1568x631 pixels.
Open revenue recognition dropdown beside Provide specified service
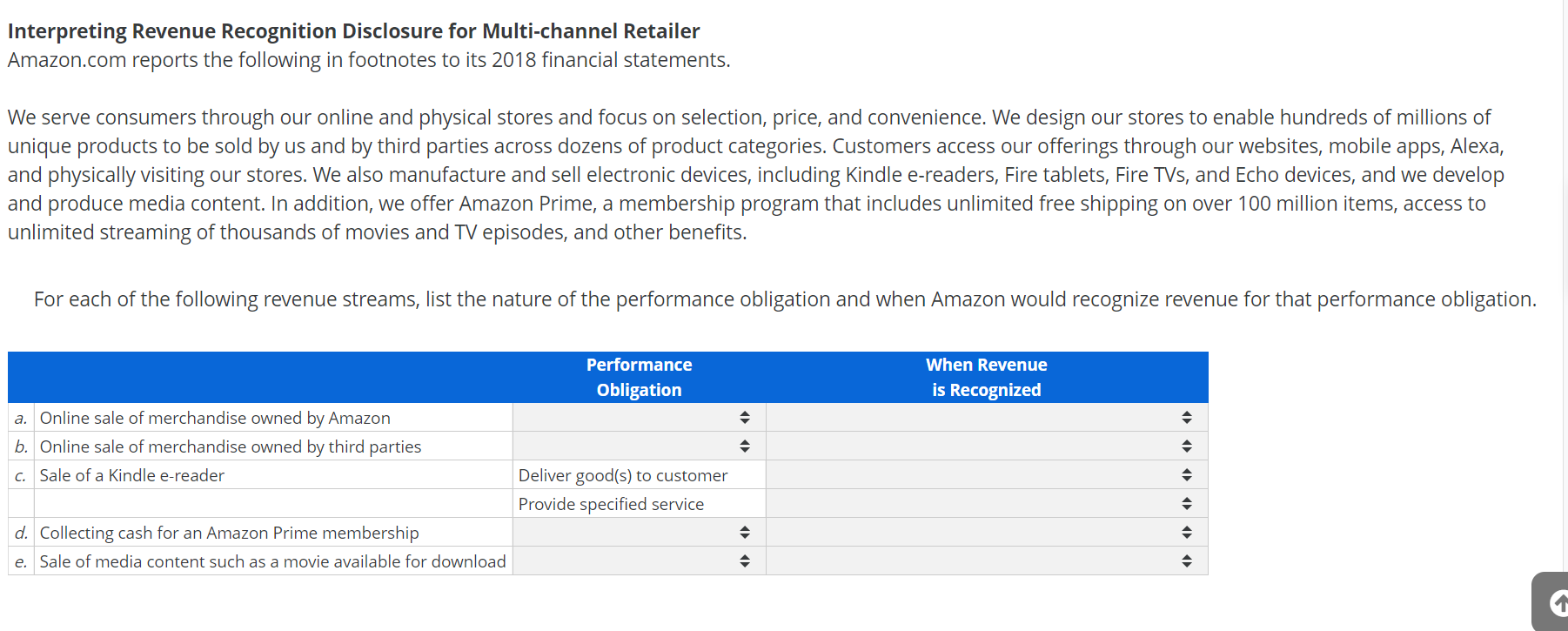[1186, 503]
